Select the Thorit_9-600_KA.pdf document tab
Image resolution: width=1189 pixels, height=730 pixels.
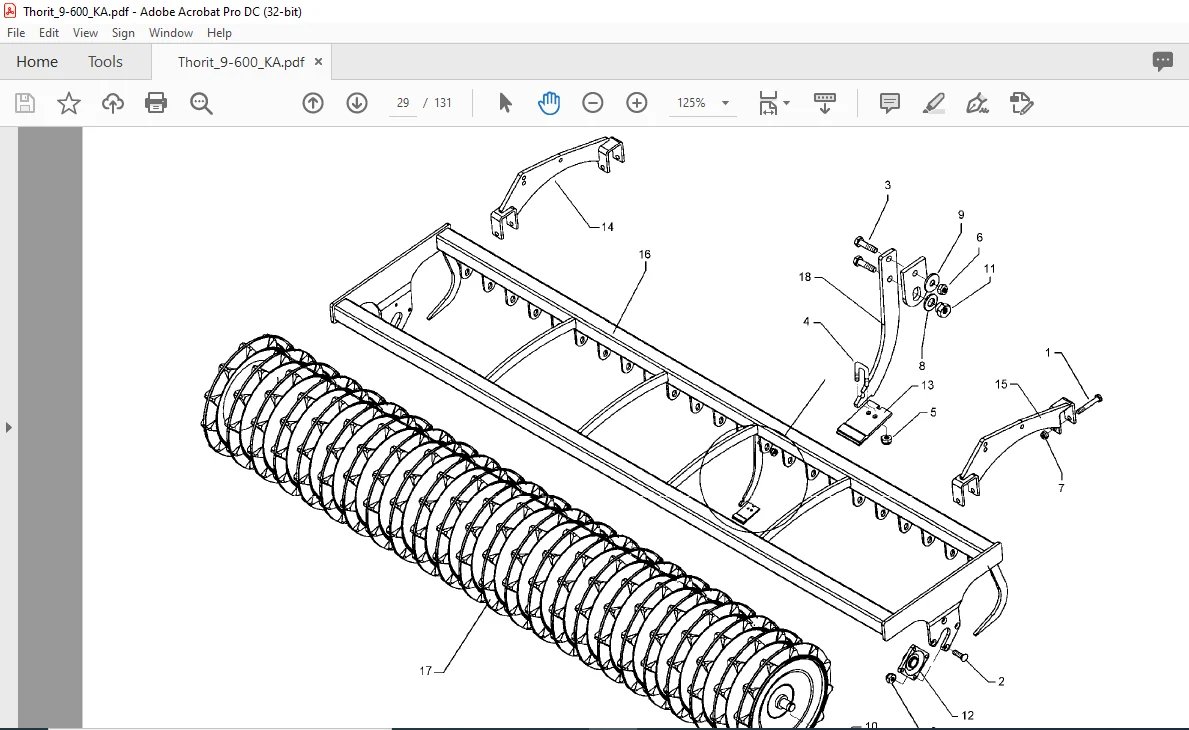tap(241, 62)
